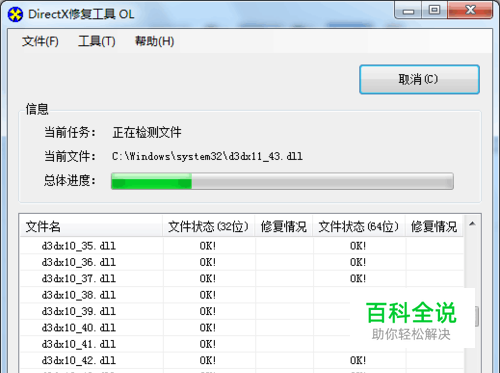The height and width of the screenshot is (373, 500).
Task: Click 64-bit OK! status of d3dx10_36.dll
Action: tap(358, 262)
